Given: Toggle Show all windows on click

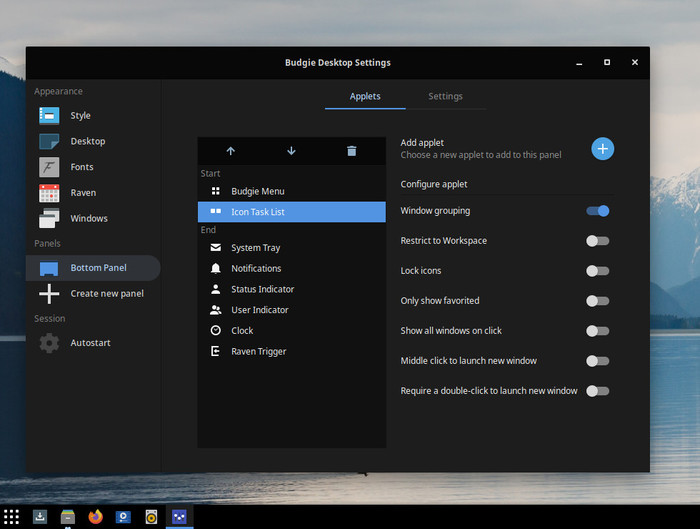Looking at the screenshot, I should pos(597,331).
